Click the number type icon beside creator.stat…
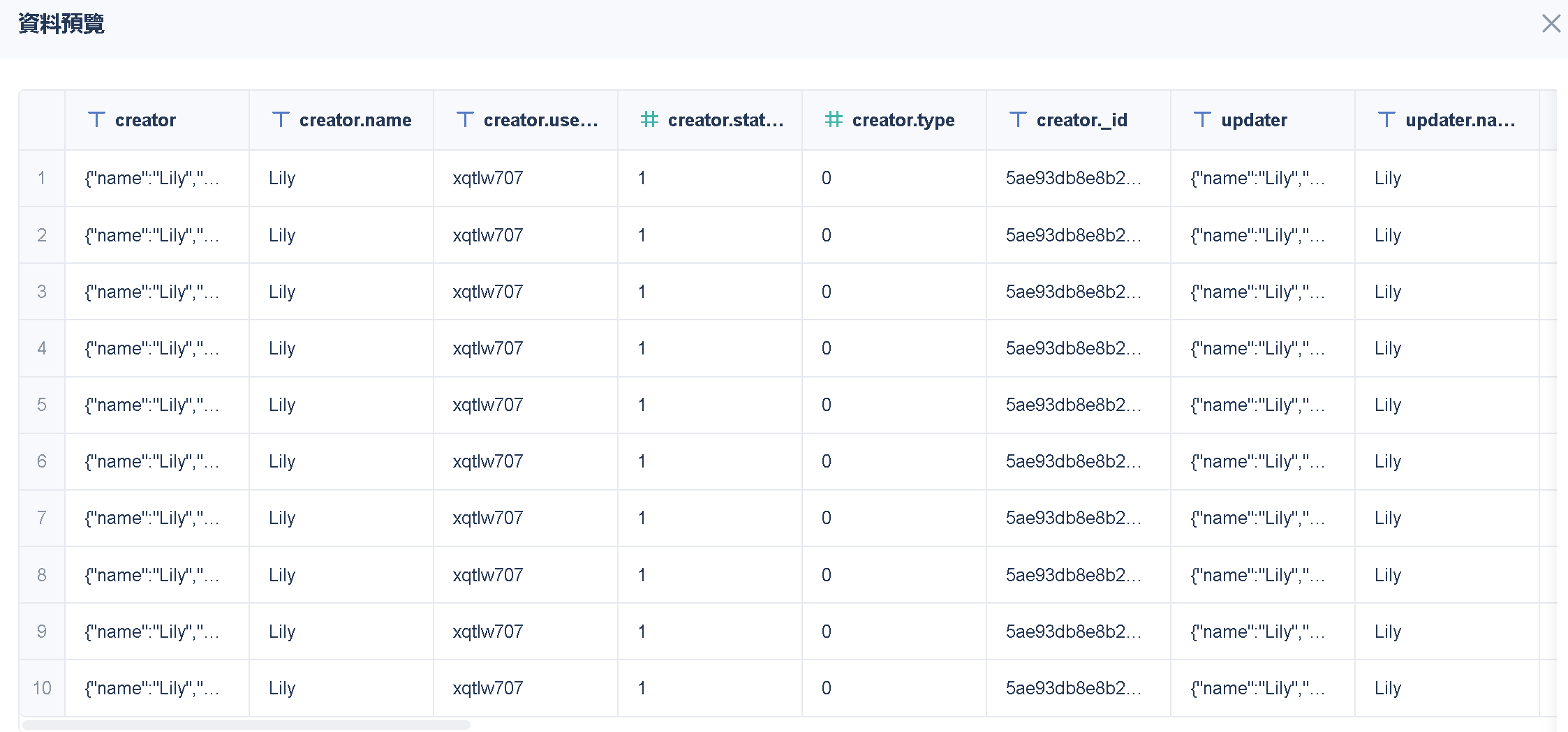This screenshot has height=732, width=1568. click(649, 120)
